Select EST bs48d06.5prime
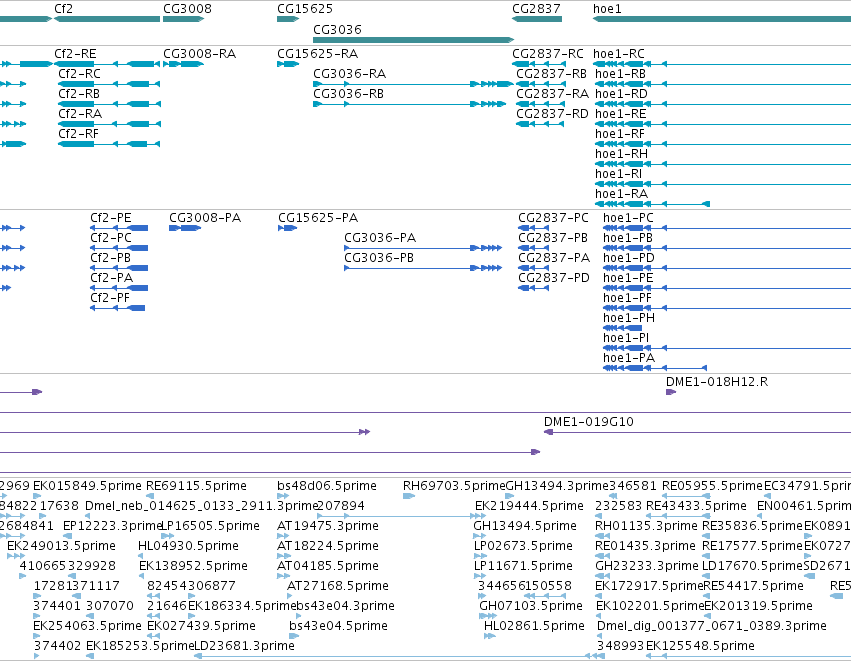 click(x=327, y=486)
